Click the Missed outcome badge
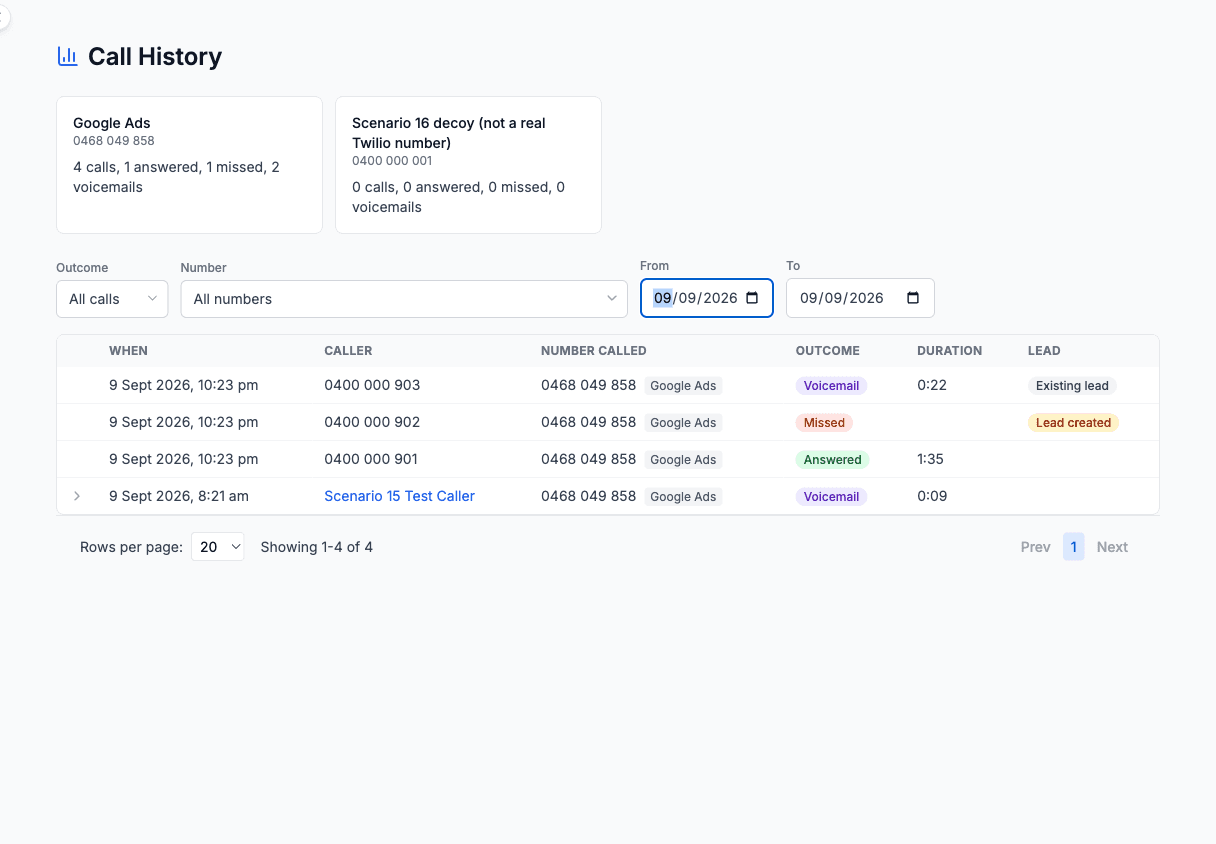Screen dimensions: 1216x844 [824, 422]
